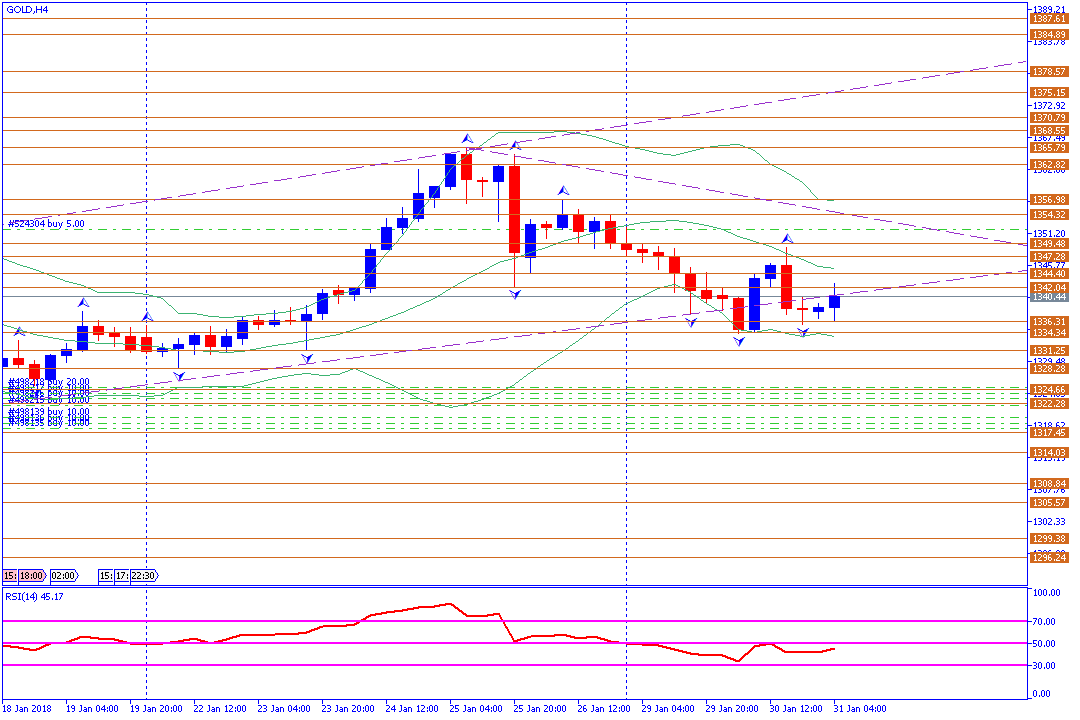Select the 1378.57 horizontal line price tag

(x=1049, y=72)
